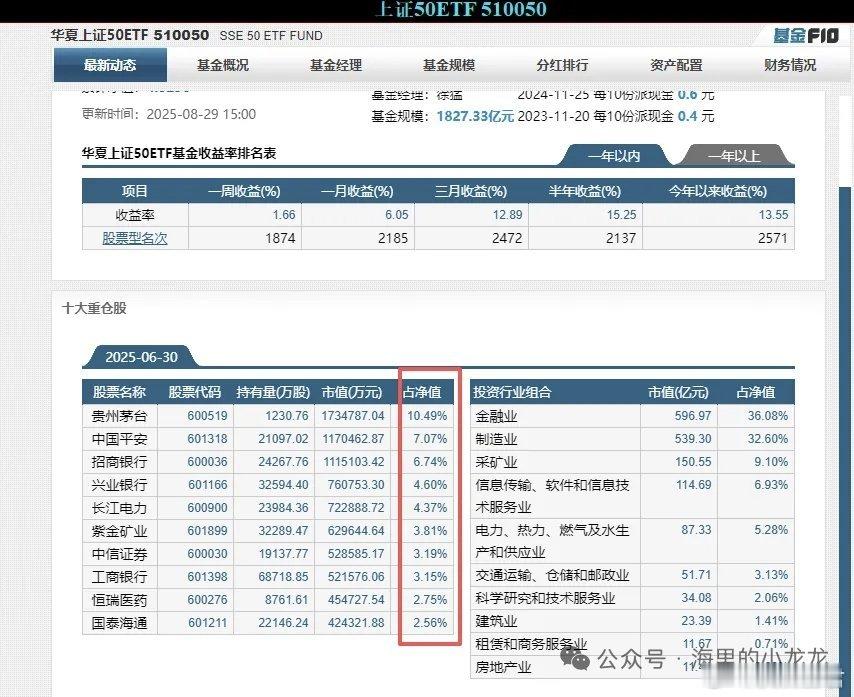Click stock code 600030
This screenshot has height=697, width=854.
(x=207, y=553)
